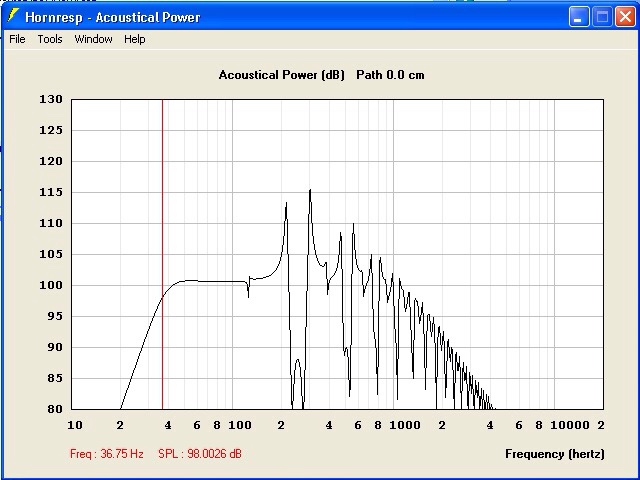Click the 100 y-axis label
Image resolution: width=640 pixels, height=480 pixels.
(x=51, y=285)
